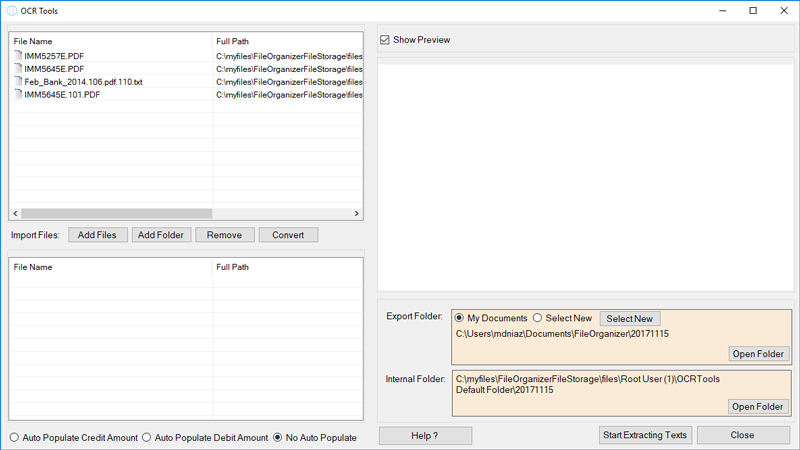
Task: Enable Auto Populate Credit Amount
Action: (14, 437)
